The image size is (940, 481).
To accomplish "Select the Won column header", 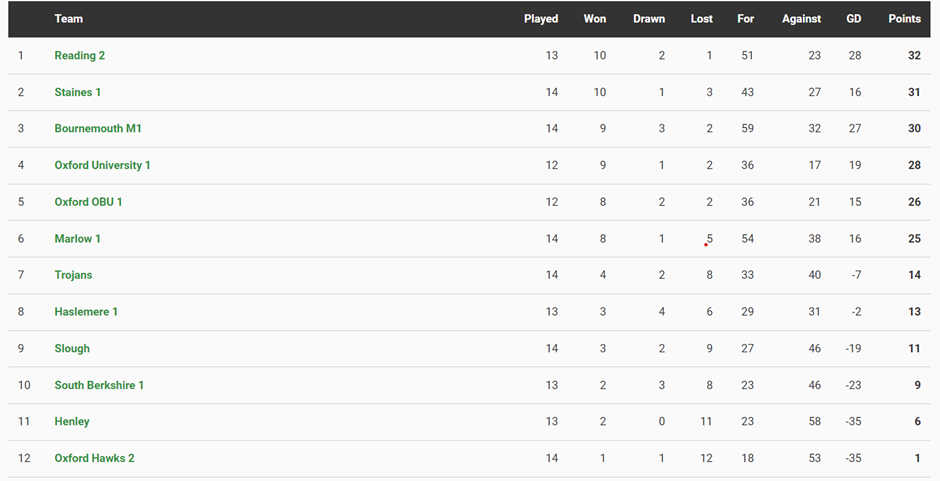I will [595, 19].
